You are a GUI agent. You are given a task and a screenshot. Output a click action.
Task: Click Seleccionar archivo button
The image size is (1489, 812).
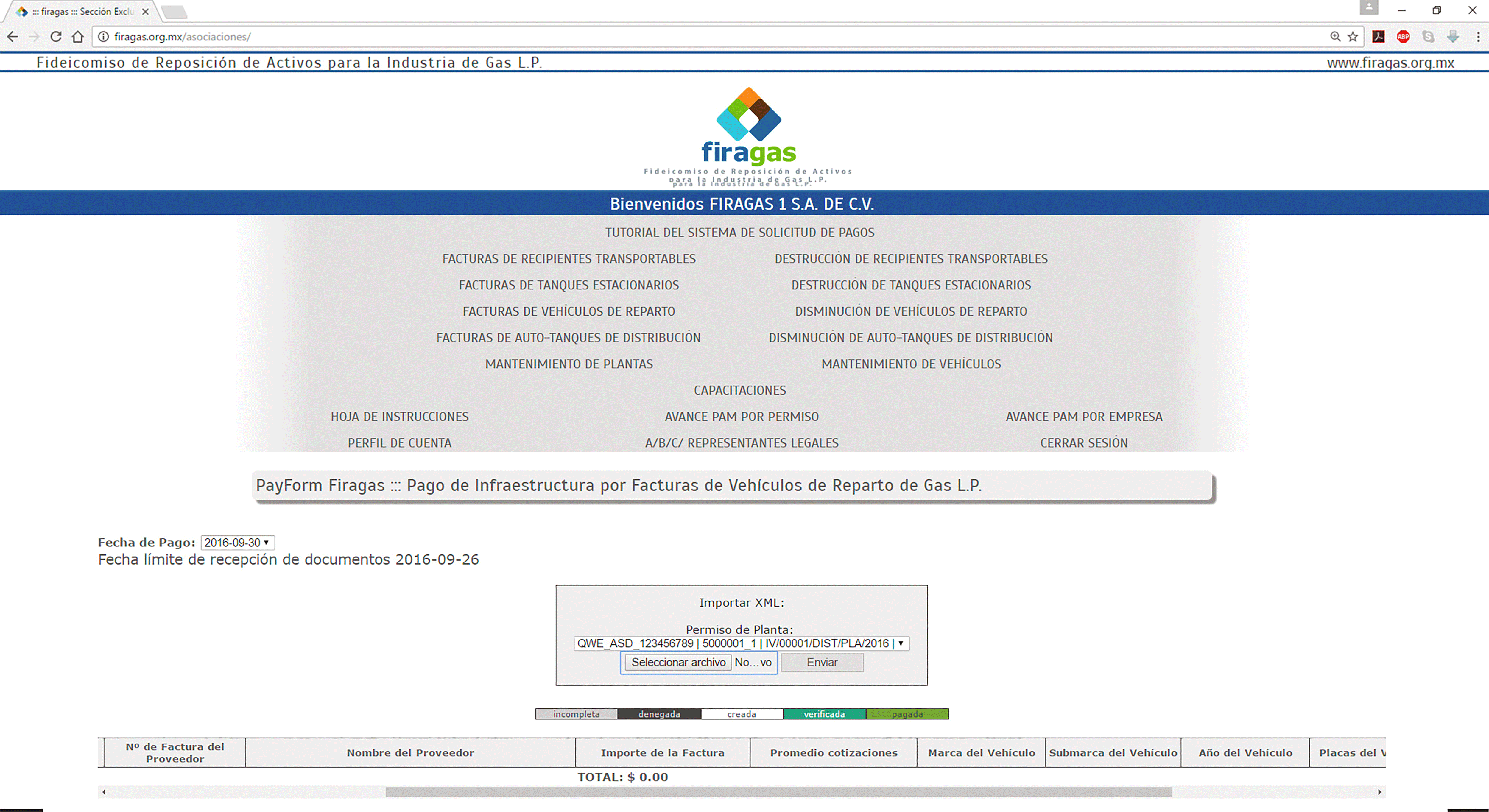click(x=678, y=662)
